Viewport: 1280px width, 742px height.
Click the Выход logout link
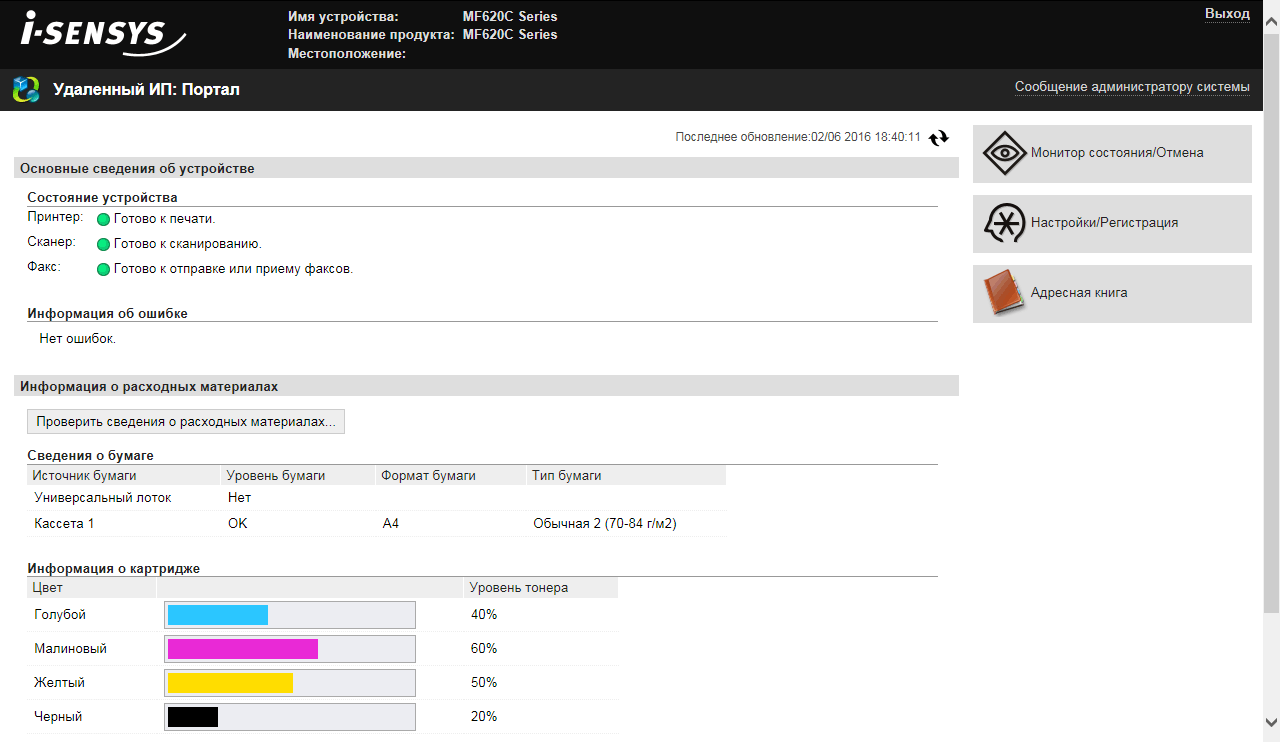click(1227, 14)
